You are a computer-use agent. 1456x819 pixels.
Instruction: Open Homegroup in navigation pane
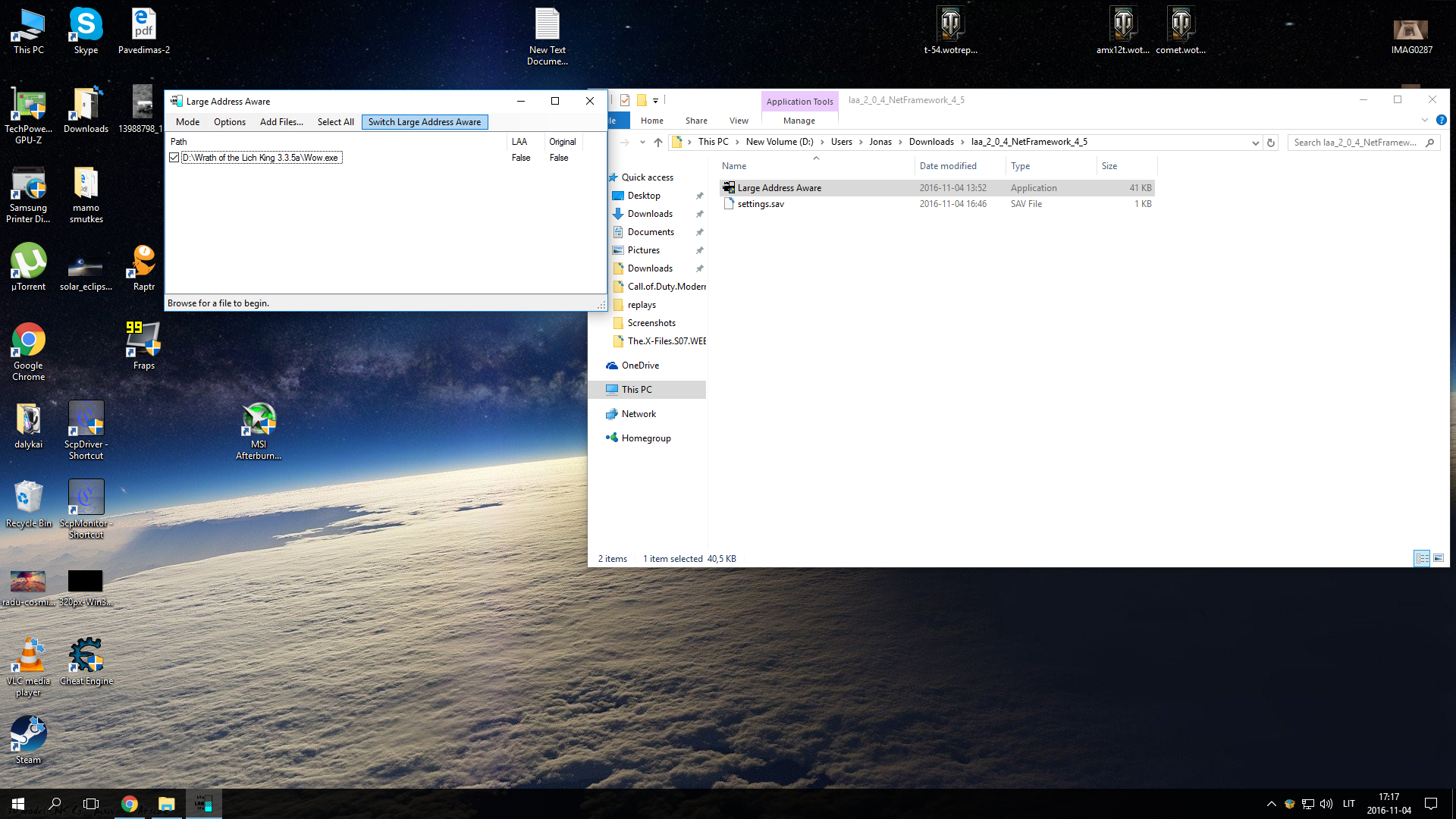click(x=646, y=438)
